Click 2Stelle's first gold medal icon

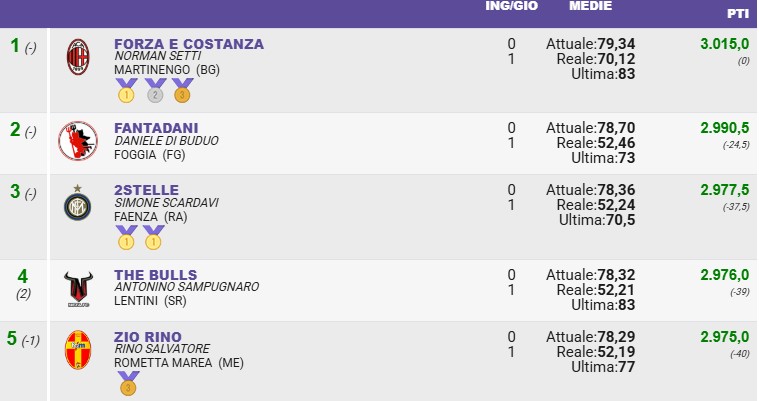(126, 237)
